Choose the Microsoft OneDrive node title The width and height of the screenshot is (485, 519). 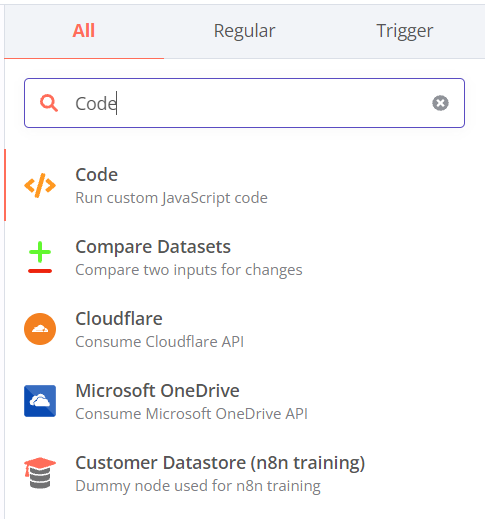(x=157, y=391)
